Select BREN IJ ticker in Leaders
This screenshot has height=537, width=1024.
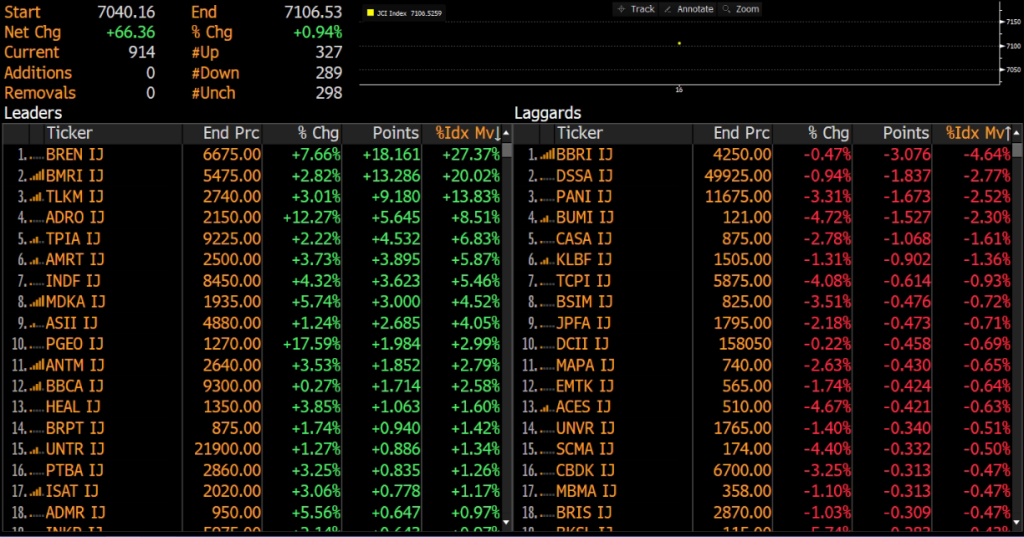click(x=74, y=155)
